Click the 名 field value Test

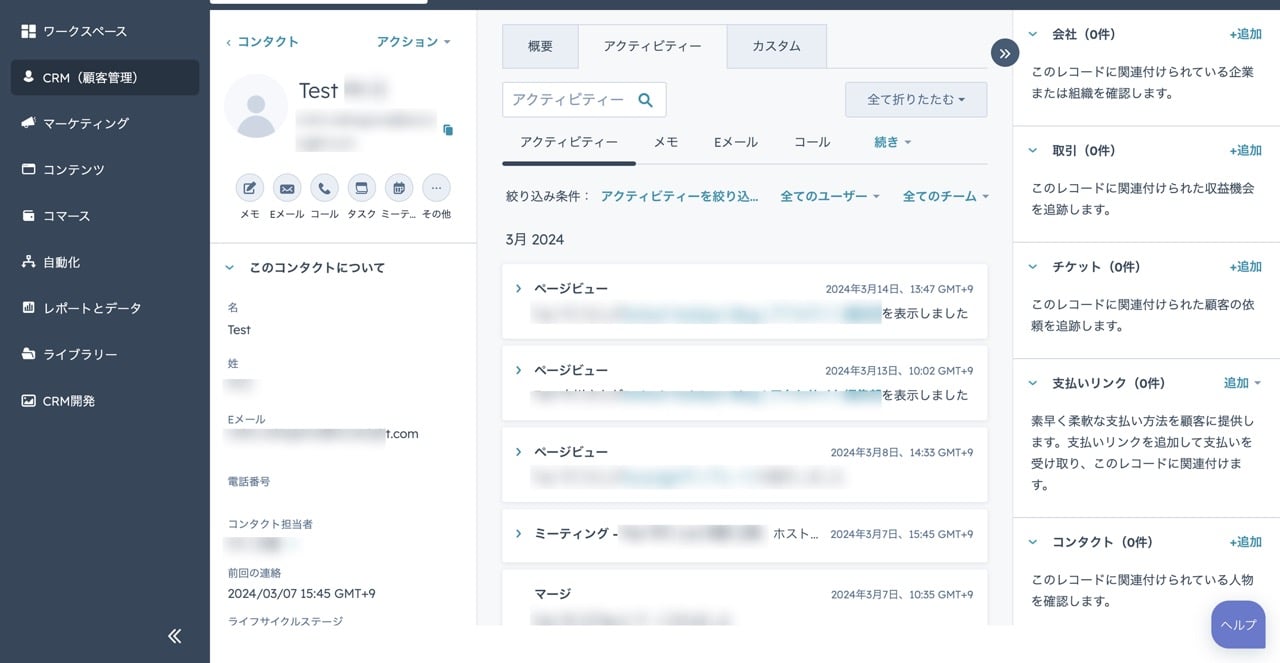tap(239, 330)
